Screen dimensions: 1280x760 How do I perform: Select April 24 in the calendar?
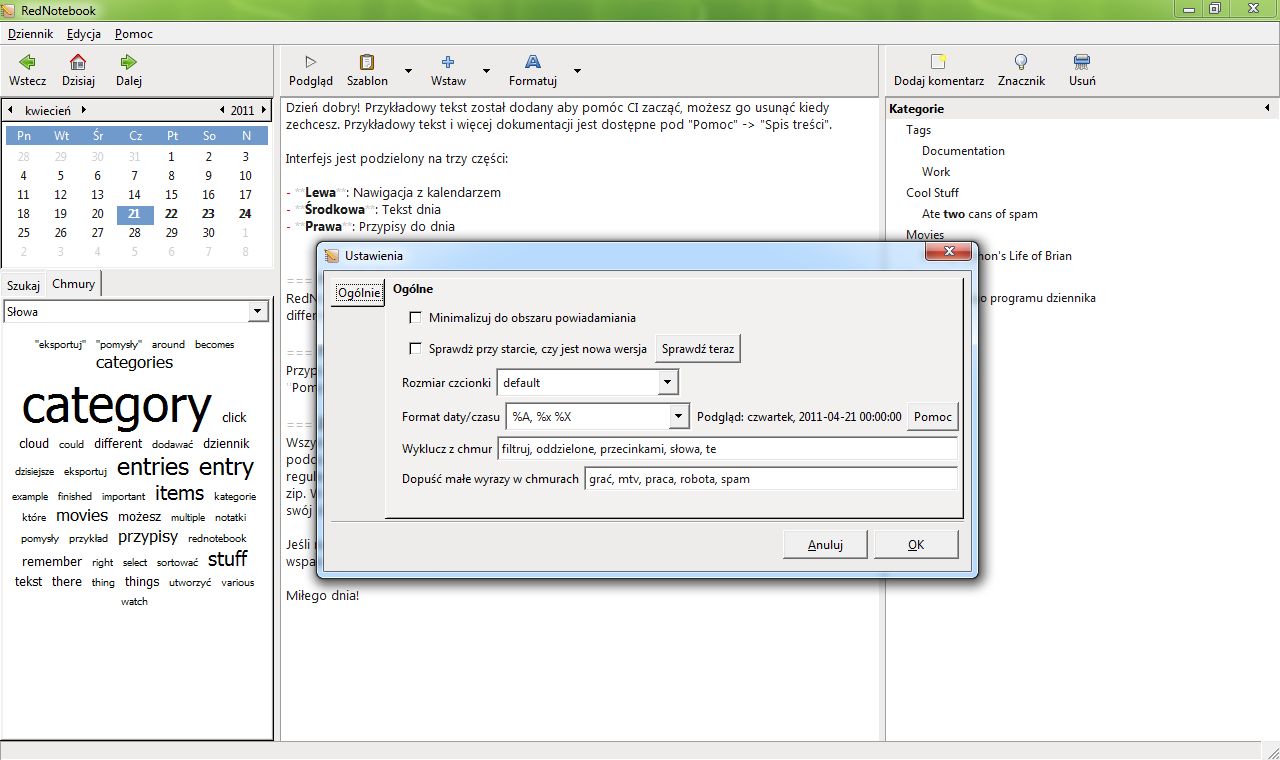(245, 213)
